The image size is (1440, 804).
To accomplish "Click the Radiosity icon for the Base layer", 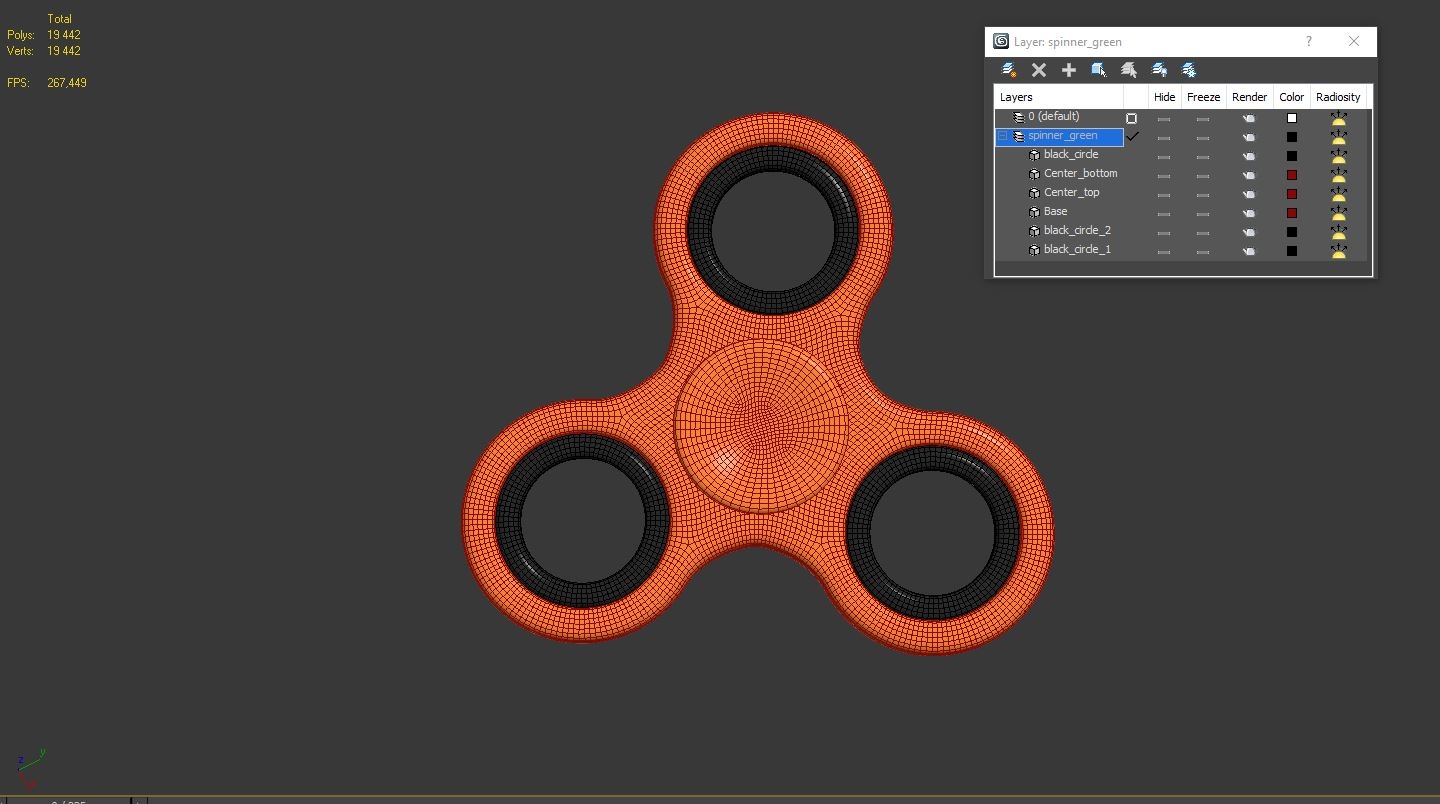I will point(1338,213).
